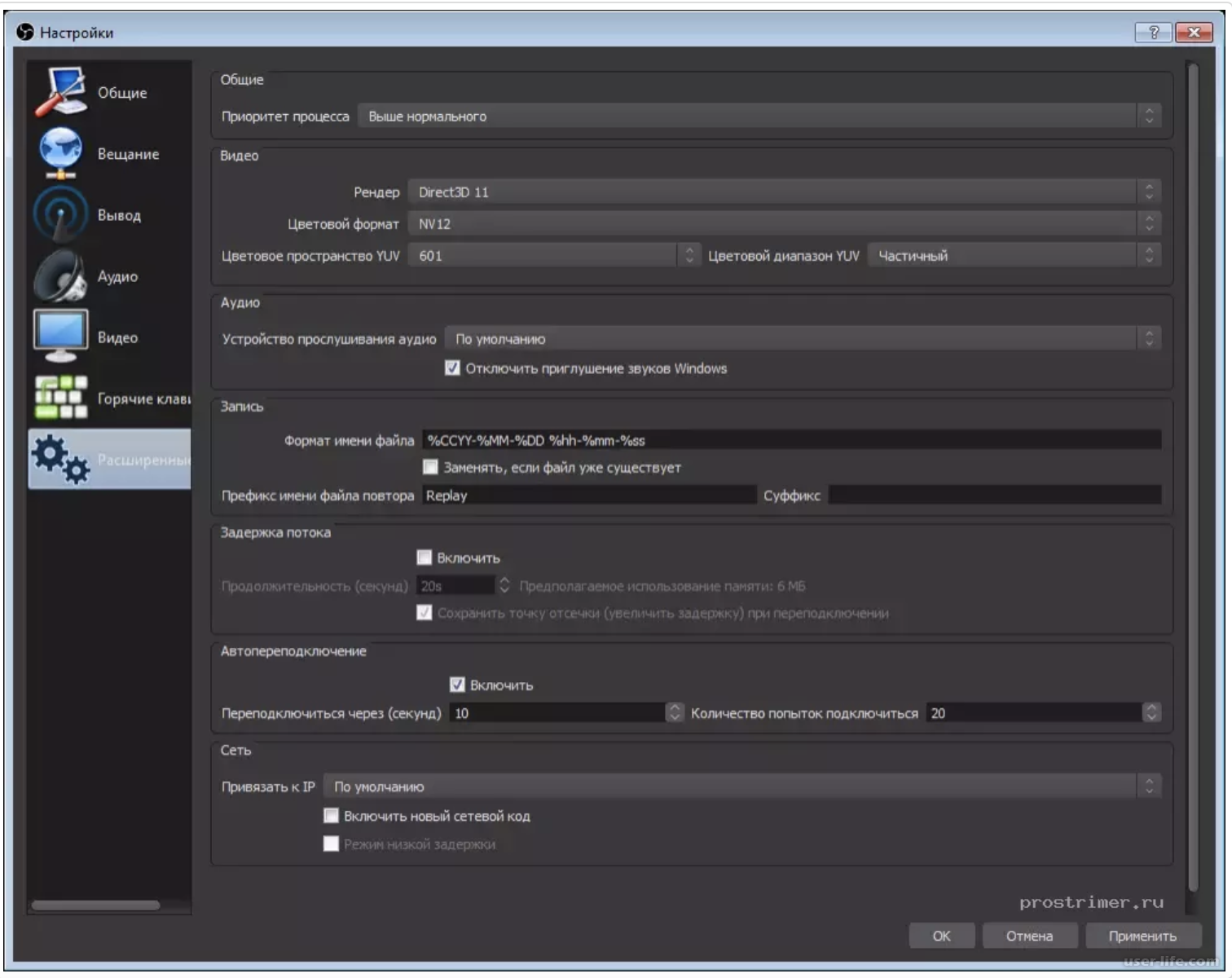Click the delay duration stepper arrows

[504, 585]
